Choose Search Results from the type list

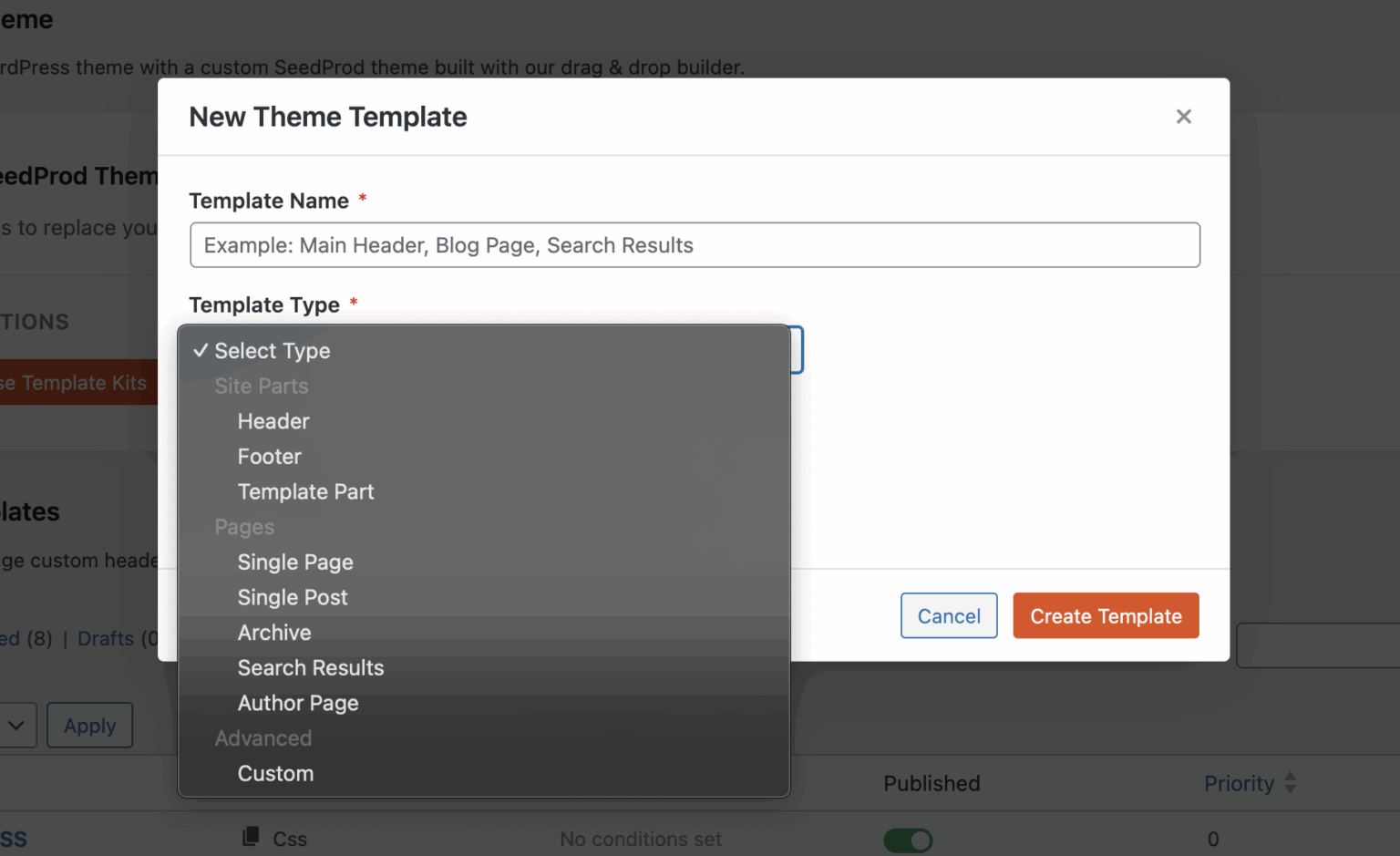[310, 667]
